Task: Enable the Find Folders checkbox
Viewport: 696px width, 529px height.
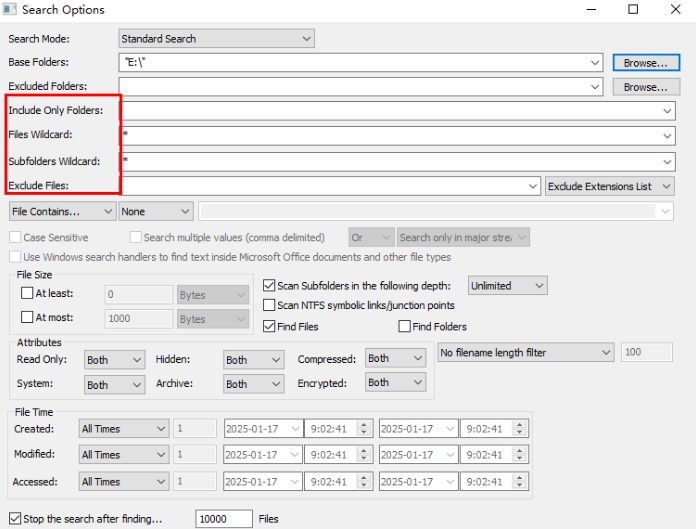Action: (x=405, y=326)
